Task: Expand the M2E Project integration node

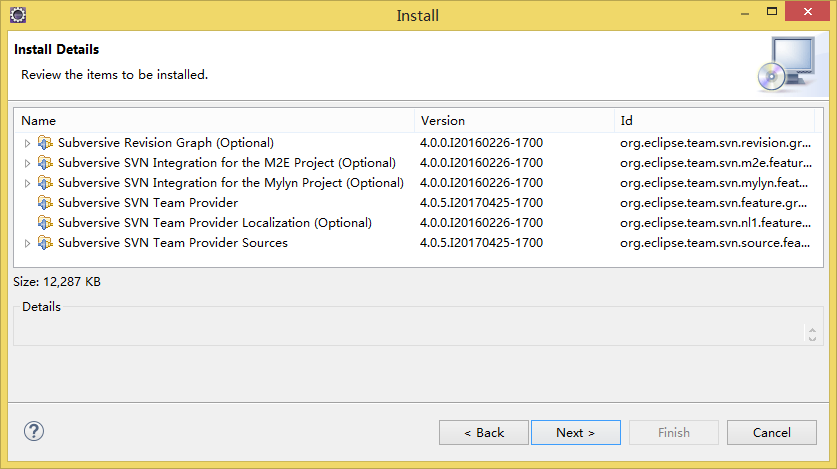Action: (27, 163)
